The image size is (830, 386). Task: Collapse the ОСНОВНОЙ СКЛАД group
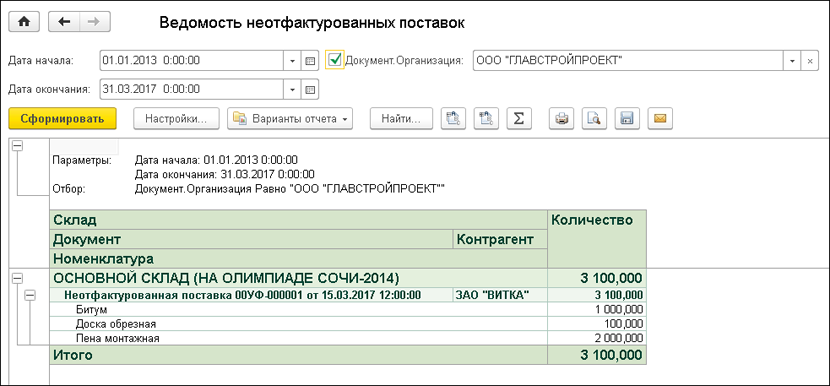(17, 277)
